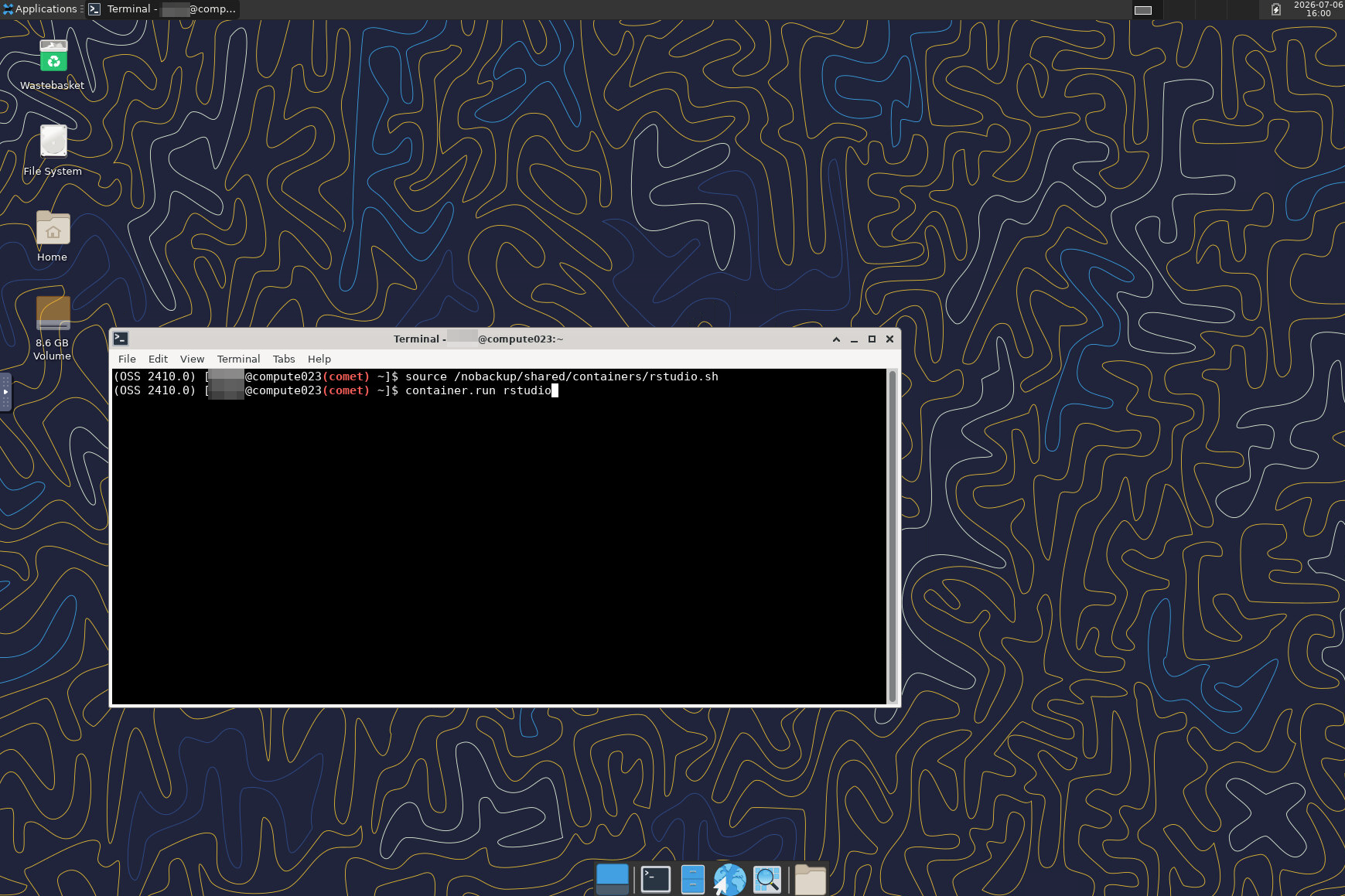Open the Edit menu in Terminal
Image resolution: width=1345 pixels, height=896 pixels.
(158, 359)
